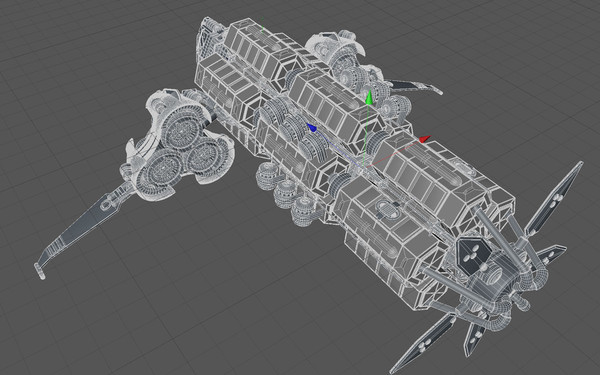The height and width of the screenshot is (375, 600).
Task: Click the blue Z-axis gizmo arrow
Action: pos(311,128)
